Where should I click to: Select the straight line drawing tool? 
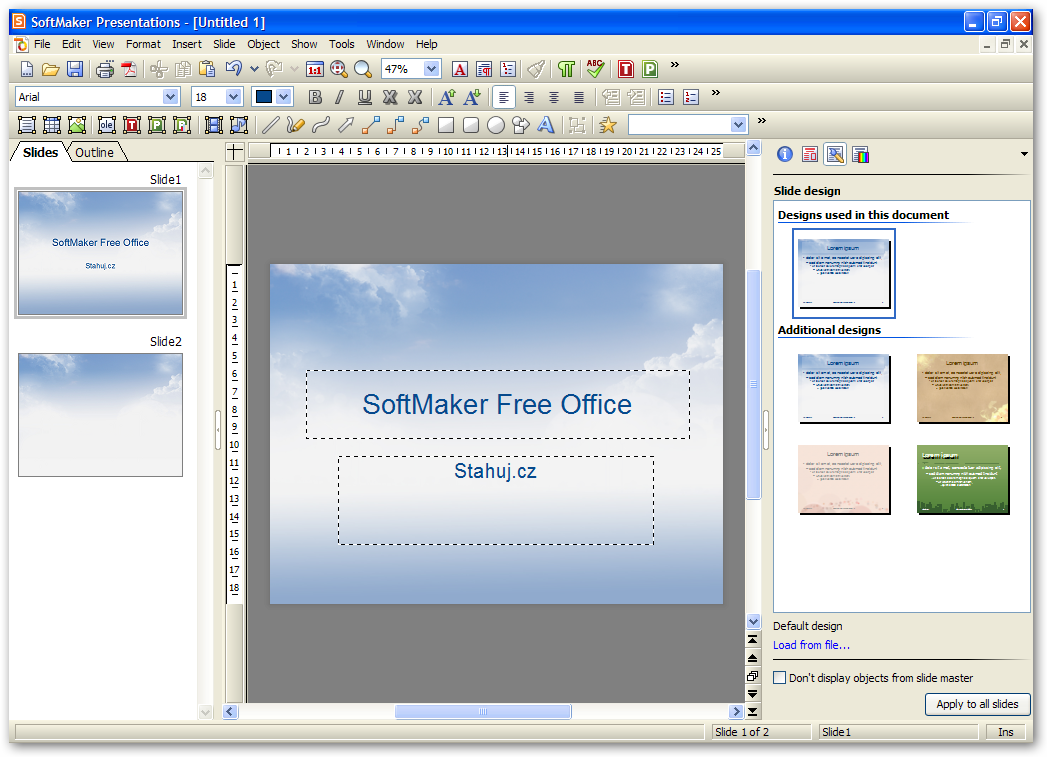pos(270,125)
